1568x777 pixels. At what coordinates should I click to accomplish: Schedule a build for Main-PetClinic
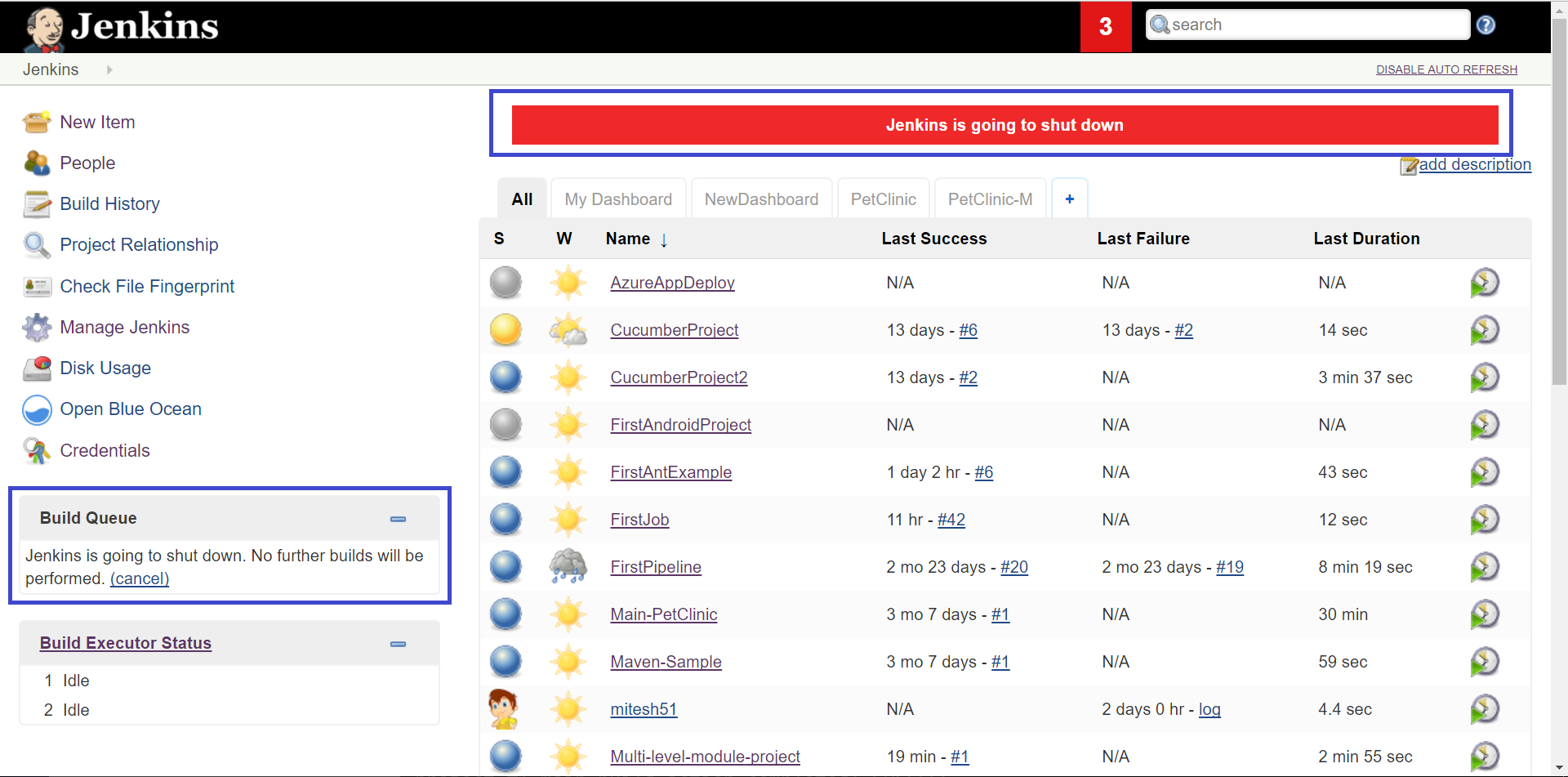tap(1485, 614)
